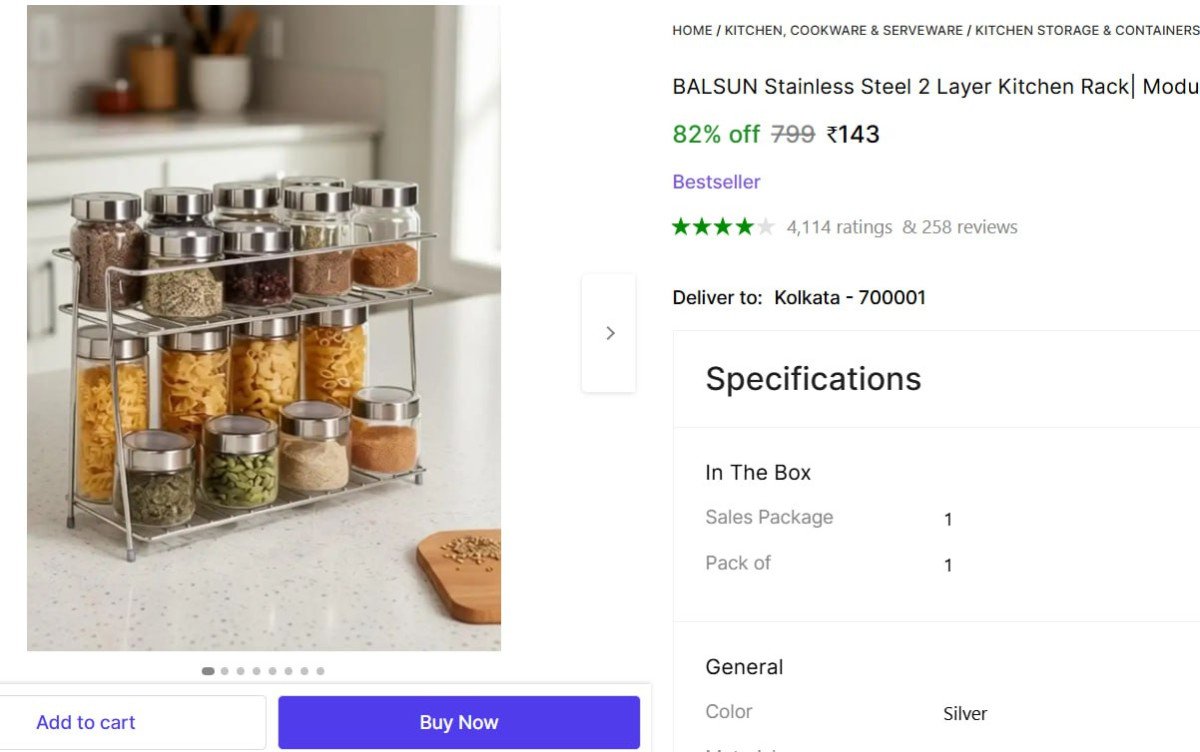
Task: Click the green star rating icons
Action: (723, 227)
